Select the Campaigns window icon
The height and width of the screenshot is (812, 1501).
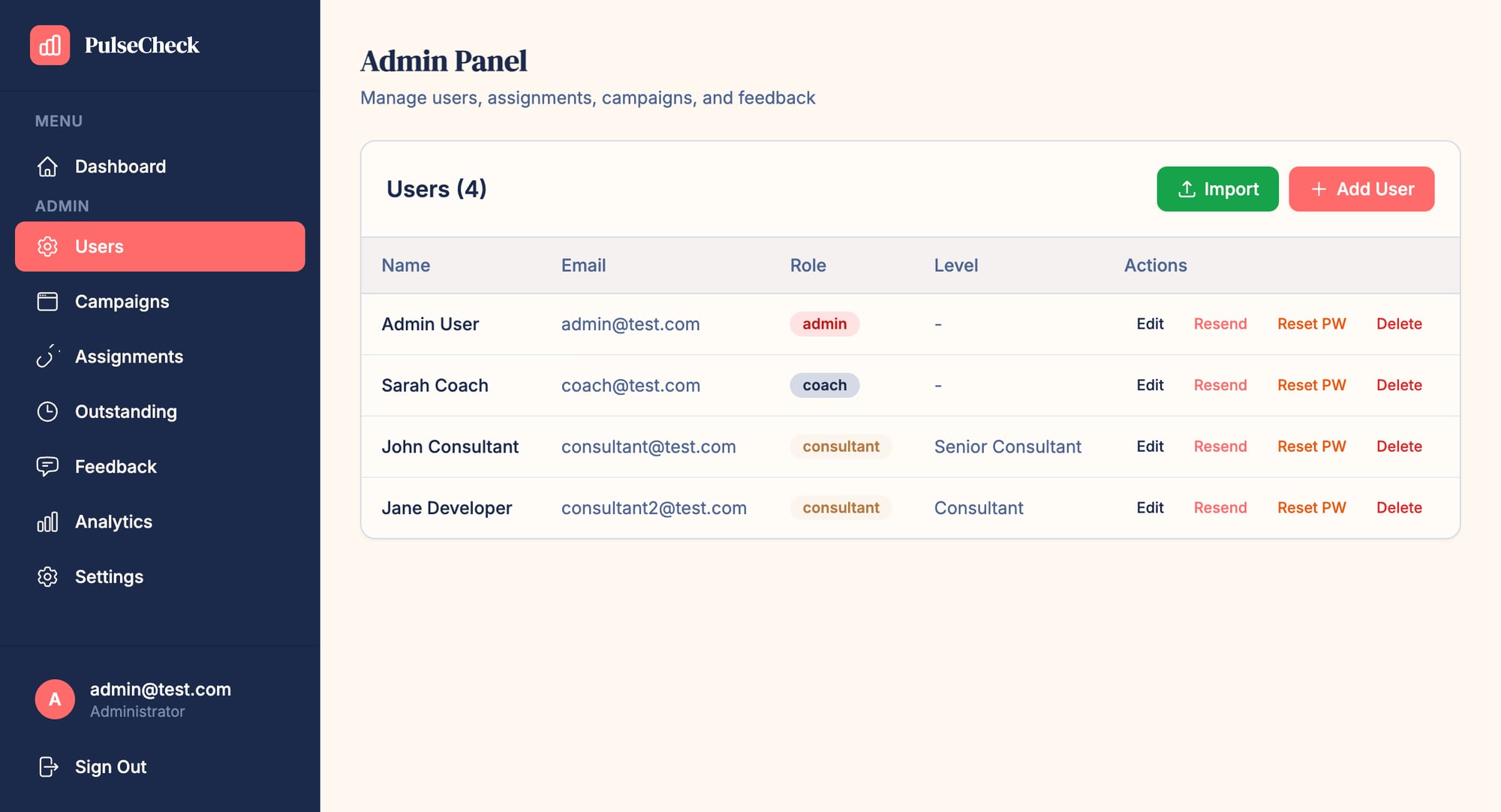tap(47, 302)
